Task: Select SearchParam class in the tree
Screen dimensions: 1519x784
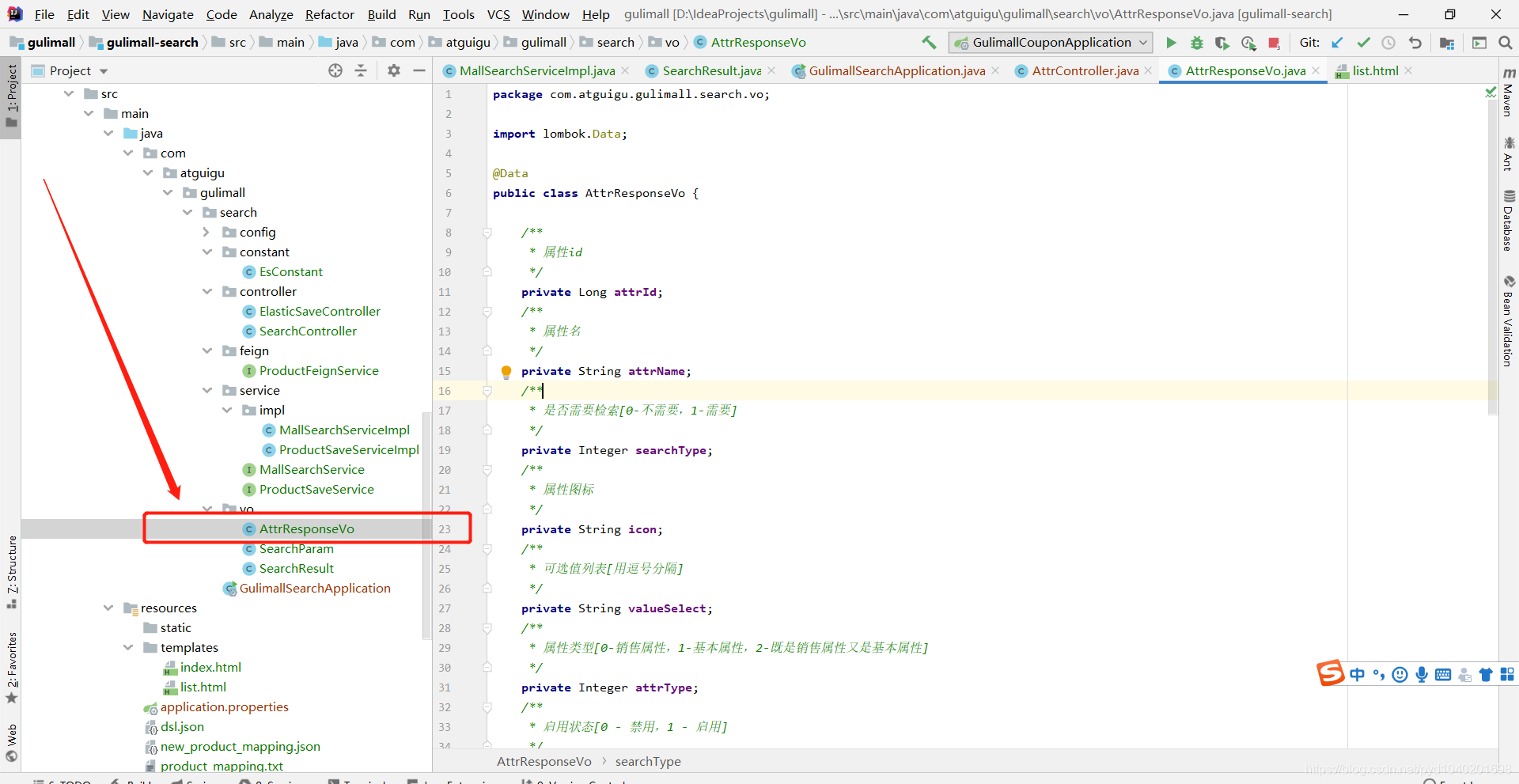Action: point(296,548)
